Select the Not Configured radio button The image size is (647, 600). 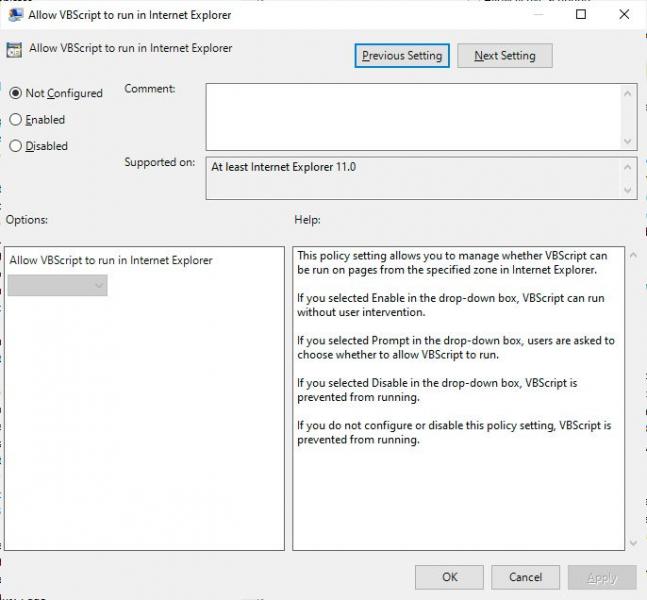tap(16, 93)
